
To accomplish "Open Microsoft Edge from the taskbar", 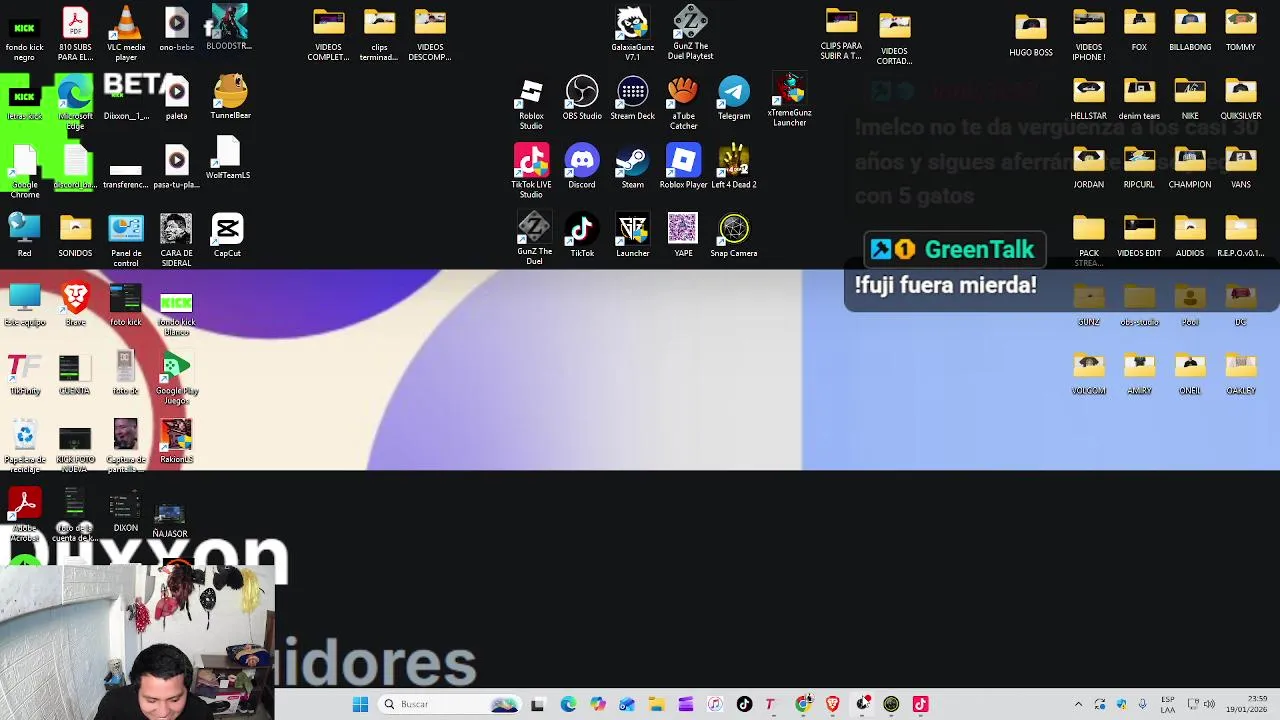I will point(568,704).
